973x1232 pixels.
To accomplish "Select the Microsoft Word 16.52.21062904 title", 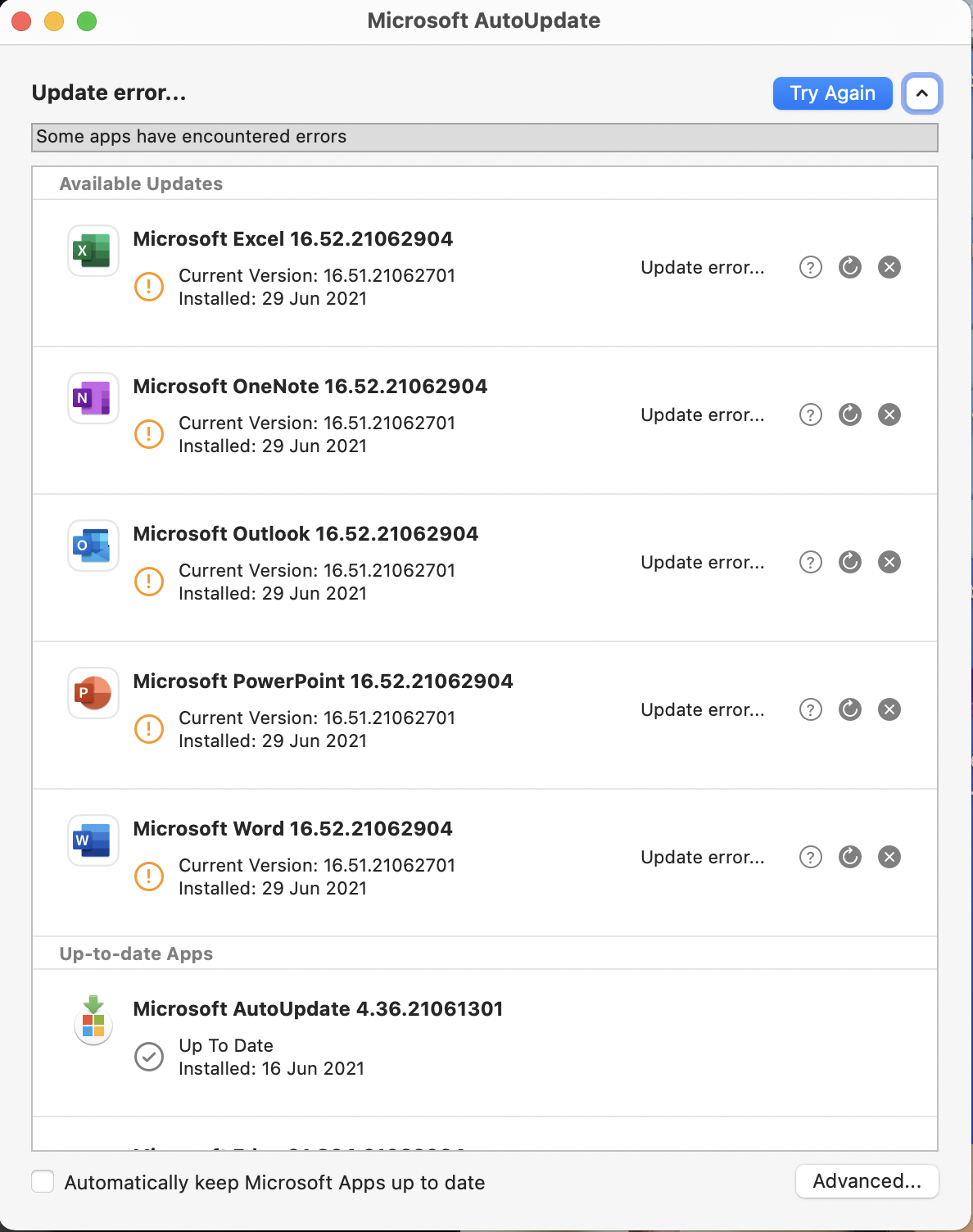I will pos(293,829).
